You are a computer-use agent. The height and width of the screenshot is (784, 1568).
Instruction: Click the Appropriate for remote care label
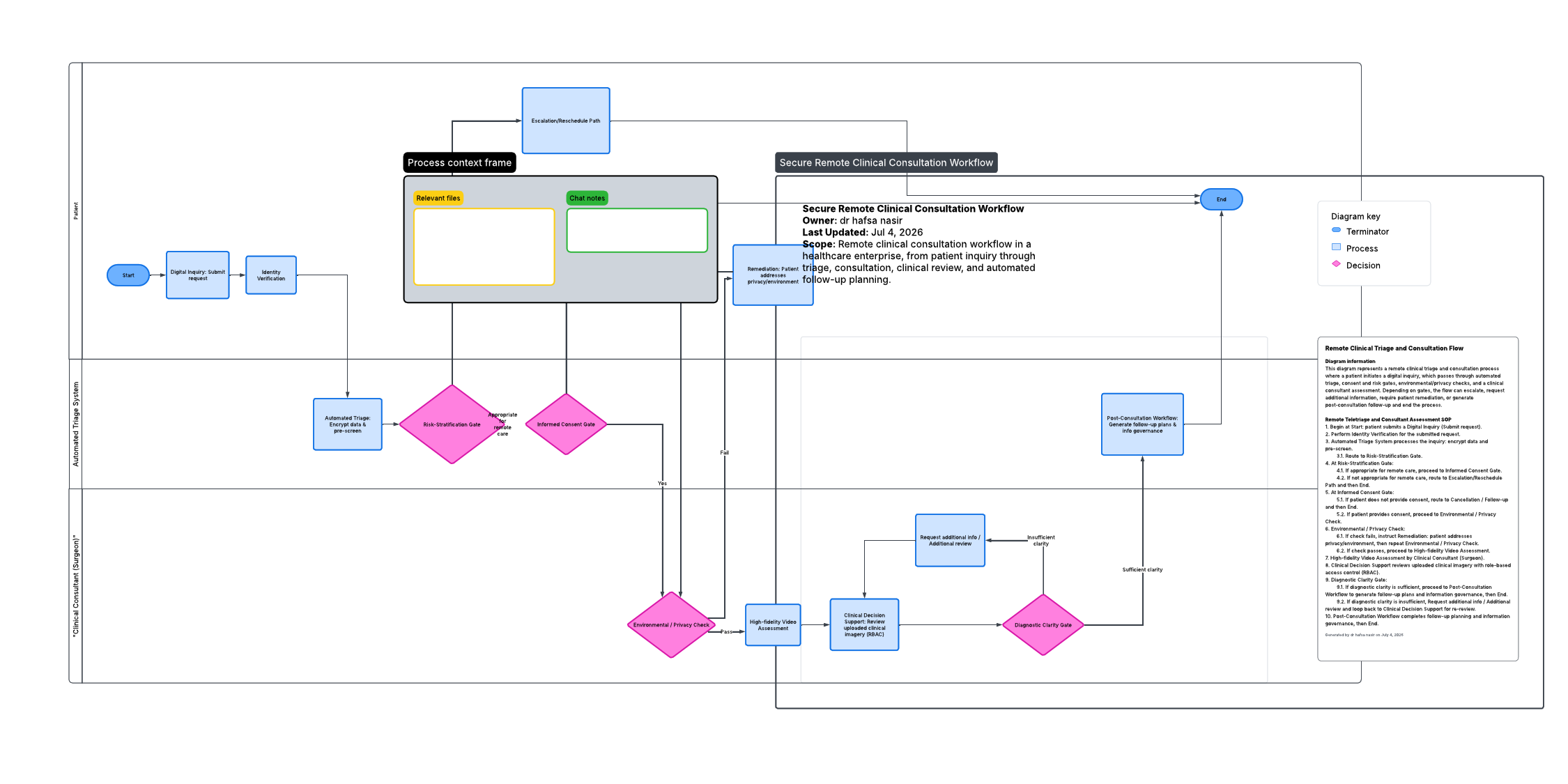point(502,424)
